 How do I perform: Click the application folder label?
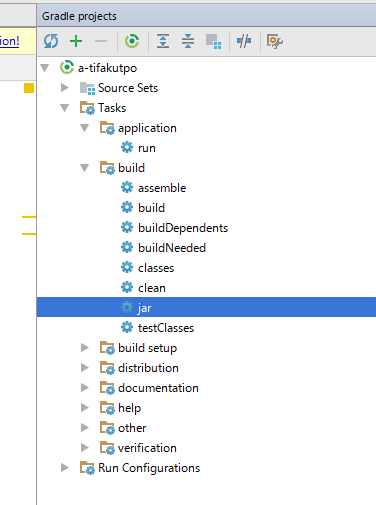coord(147,128)
